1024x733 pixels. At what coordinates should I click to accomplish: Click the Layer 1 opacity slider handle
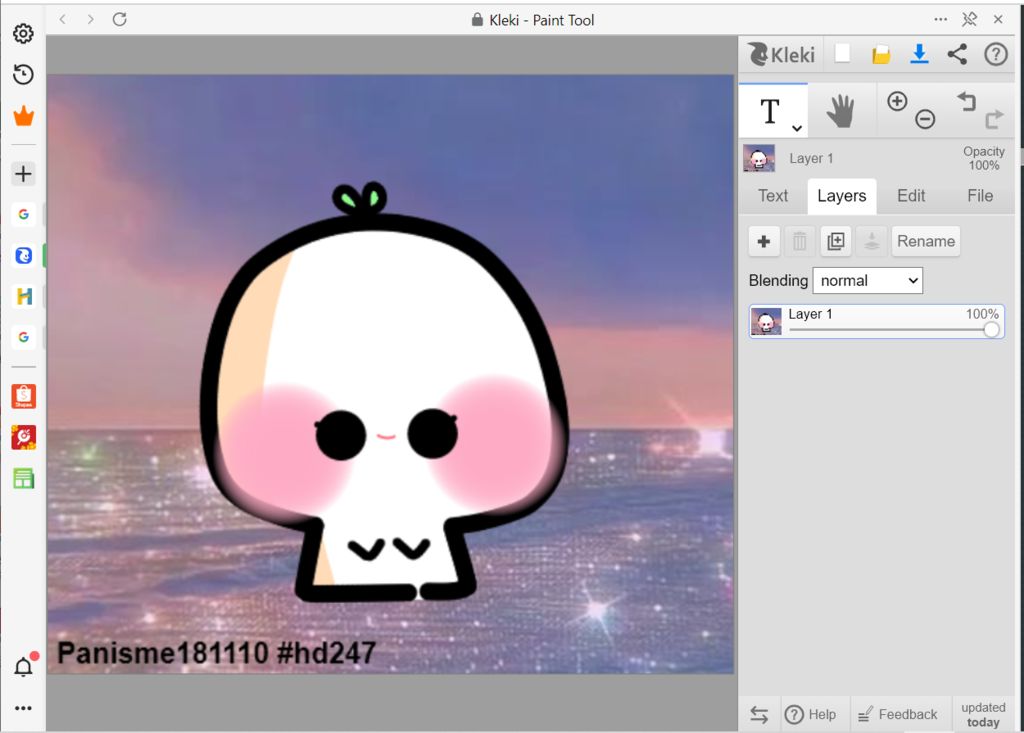tap(991, 330)
